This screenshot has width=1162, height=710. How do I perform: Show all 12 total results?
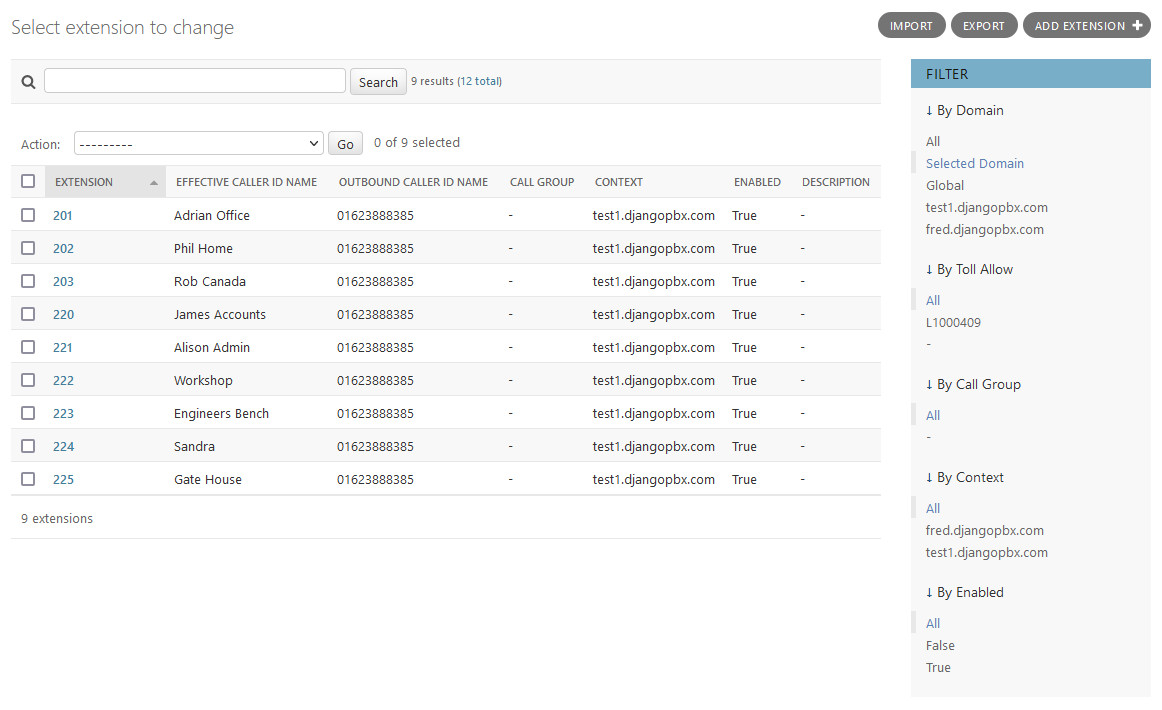click(x=479, y=81)
